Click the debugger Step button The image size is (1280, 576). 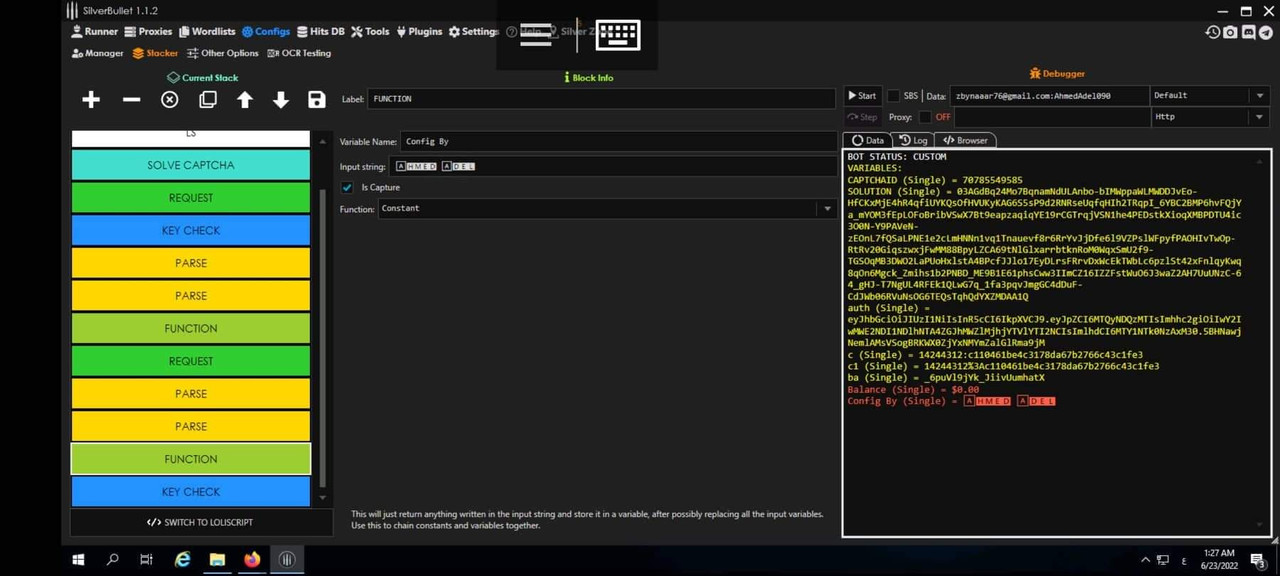(x=862, y=117)
